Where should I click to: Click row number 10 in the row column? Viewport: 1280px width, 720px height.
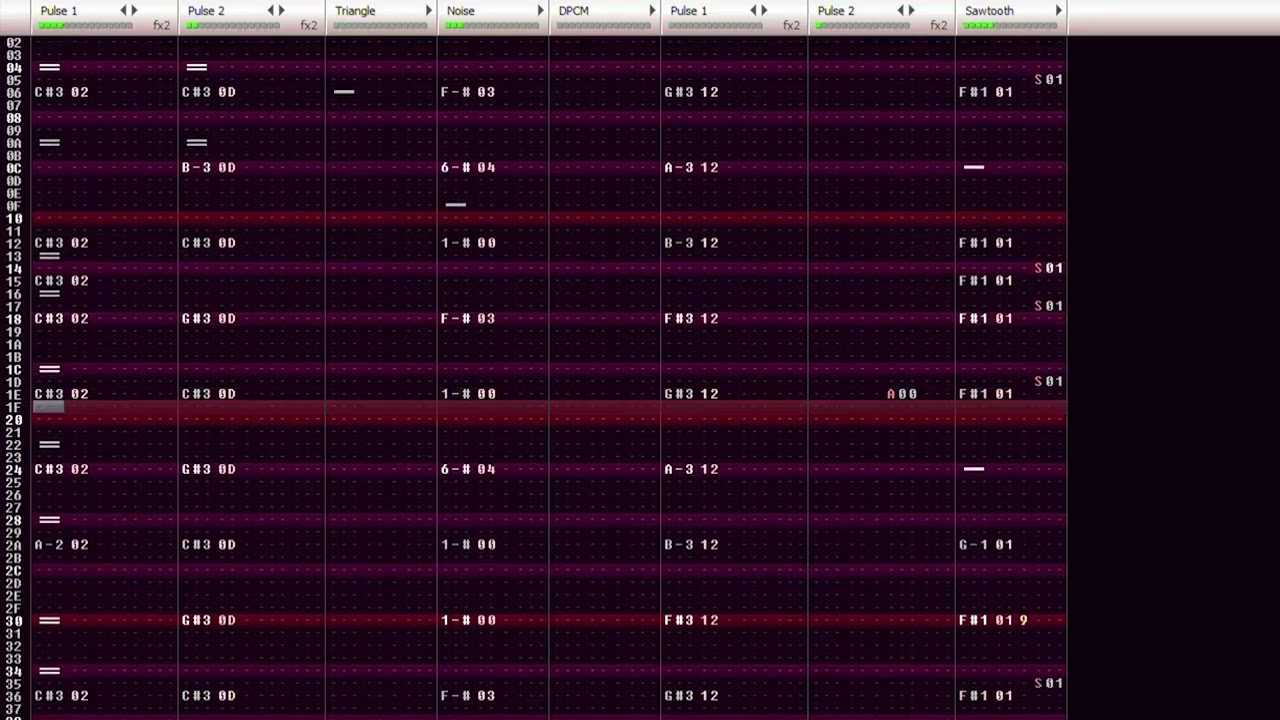coord(14,219)
